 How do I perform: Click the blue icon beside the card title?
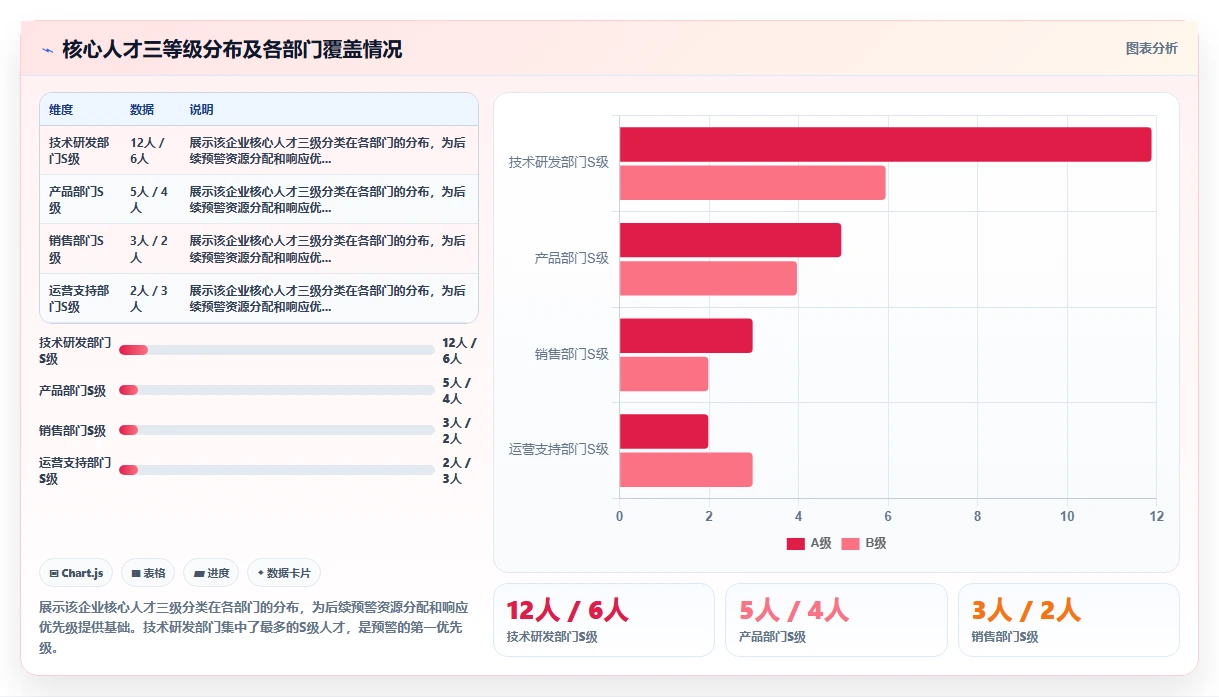[47, 50]
